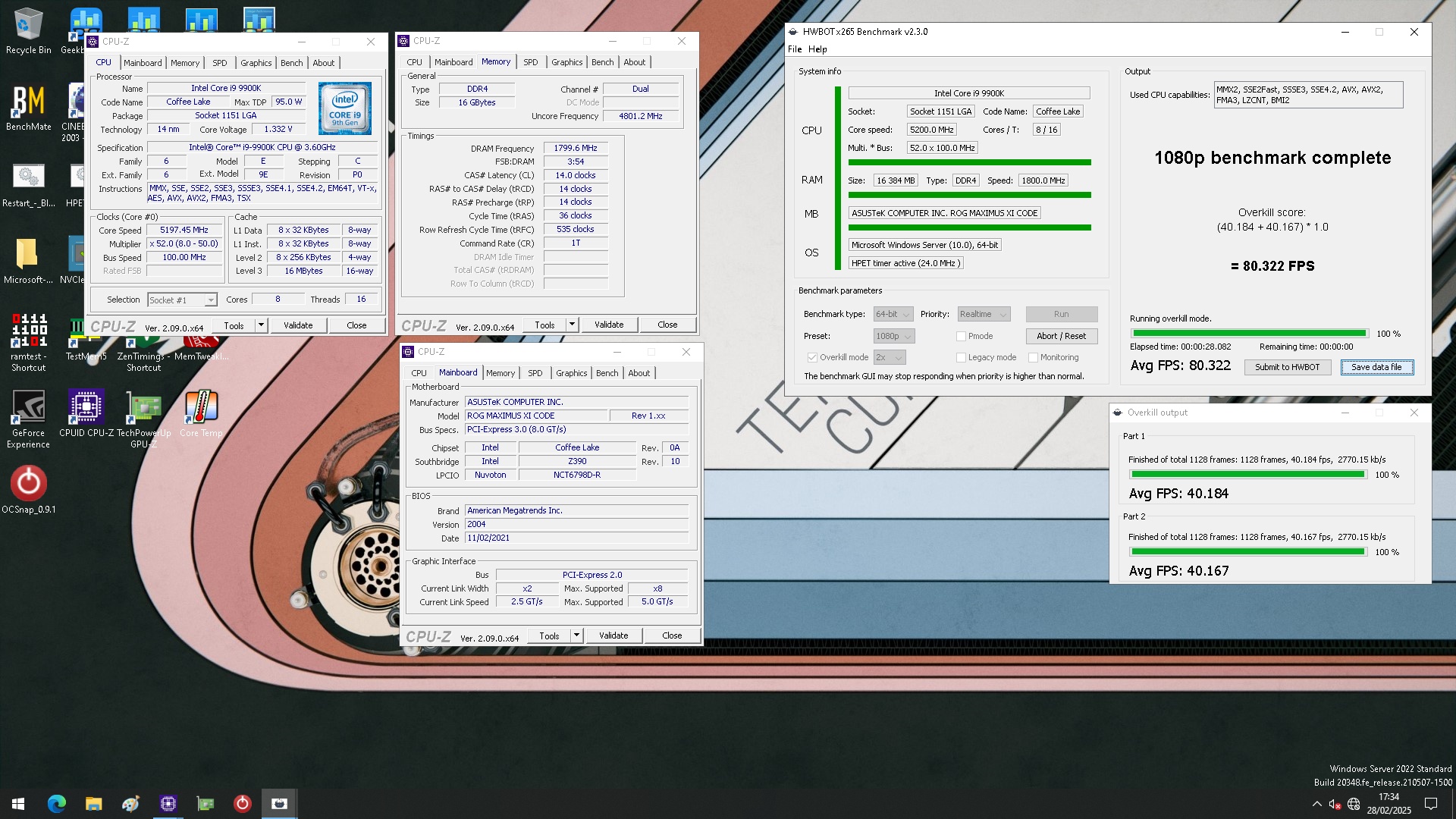The width and height of the screenshot is (1456, 819).
Task: Click the Part 1 progress bar
Action: (x=1247, y=474)
